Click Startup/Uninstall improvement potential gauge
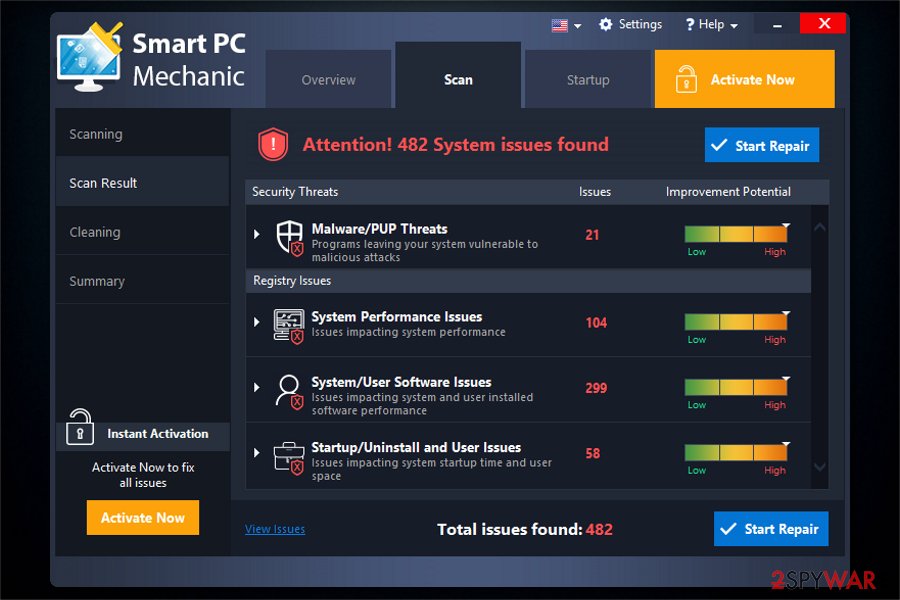 pyautogui.click(x=736, y=453)
